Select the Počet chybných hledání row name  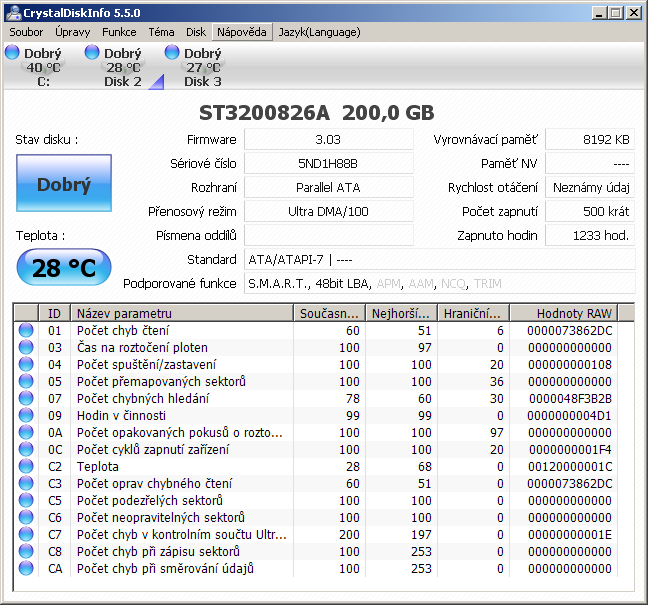[143, 398]
